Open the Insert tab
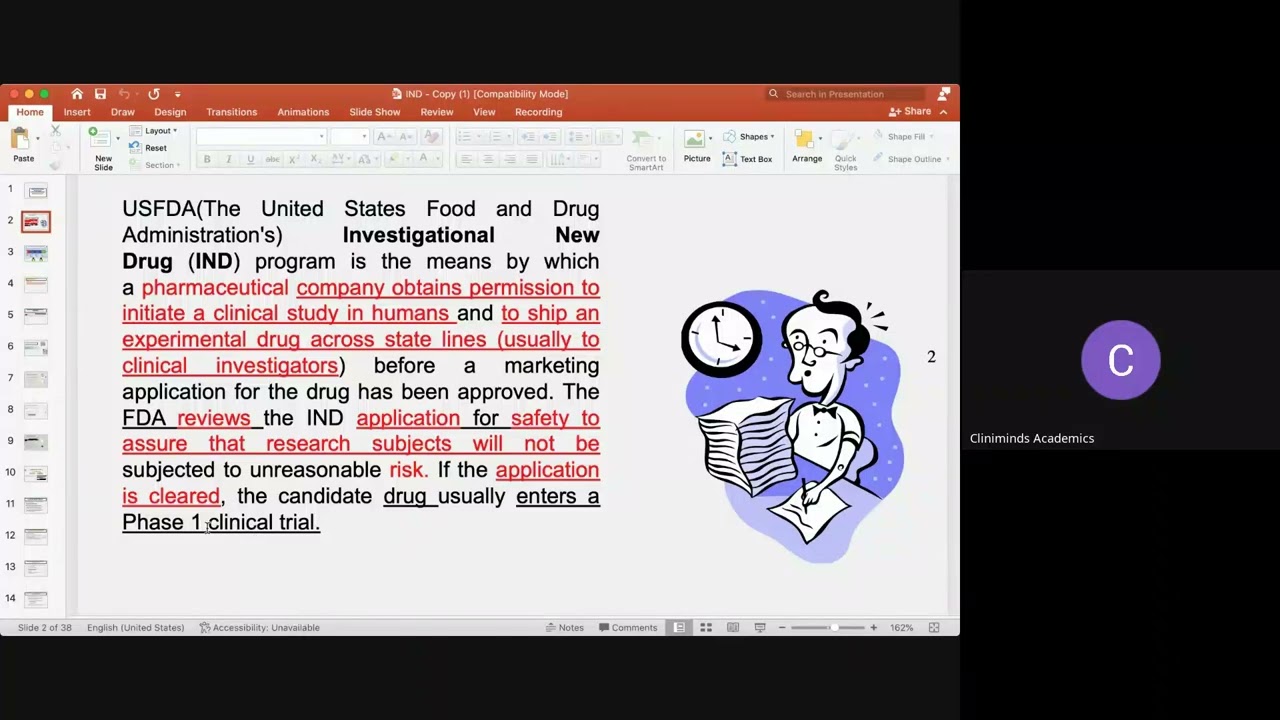Viewport: 1280px width, 720px height. click(77, 112)
